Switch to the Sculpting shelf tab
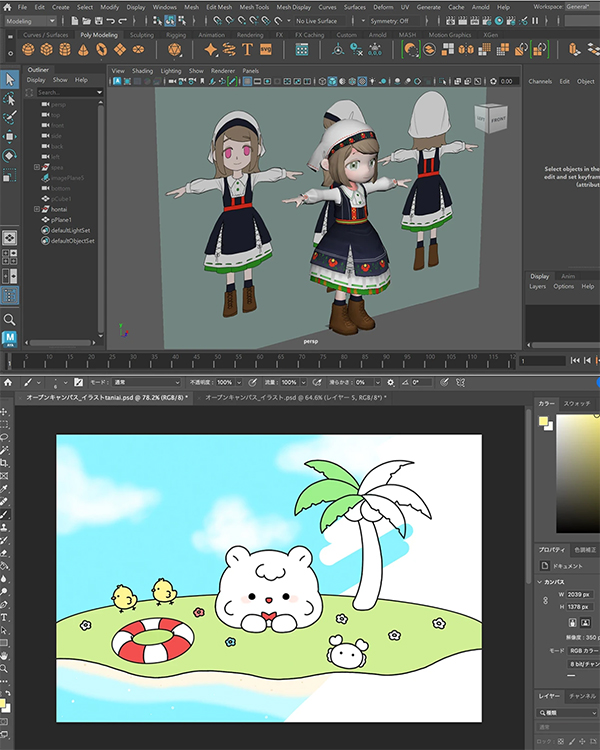600x750 pixels. tap(142, 35)
